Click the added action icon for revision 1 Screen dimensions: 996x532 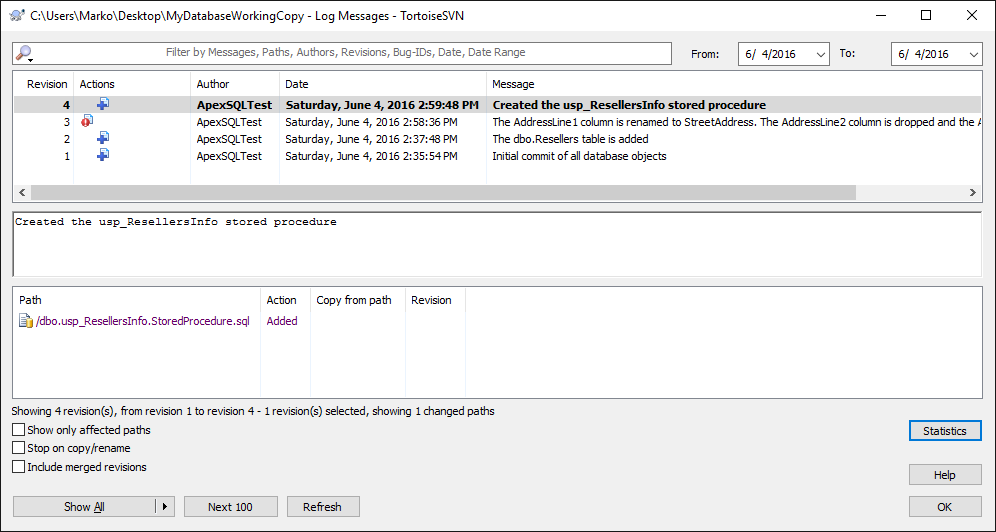[x=103, y=155]
